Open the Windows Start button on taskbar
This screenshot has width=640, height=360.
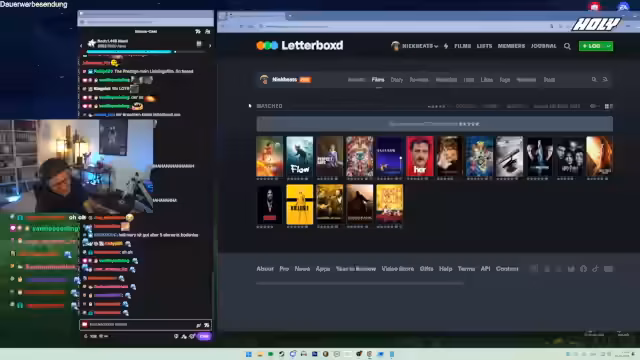(249, 354)
